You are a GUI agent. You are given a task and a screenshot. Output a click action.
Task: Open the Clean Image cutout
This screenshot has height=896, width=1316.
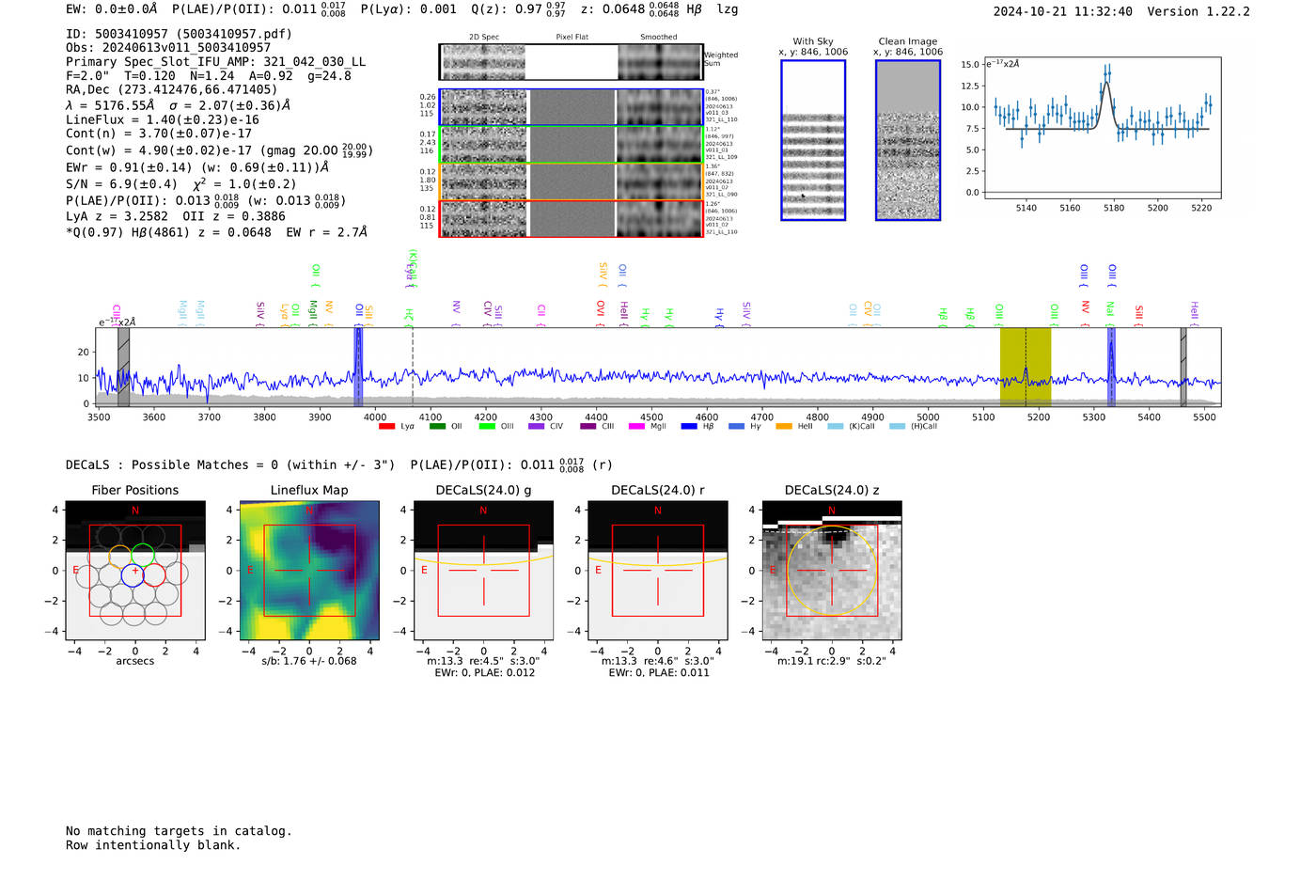908,140
